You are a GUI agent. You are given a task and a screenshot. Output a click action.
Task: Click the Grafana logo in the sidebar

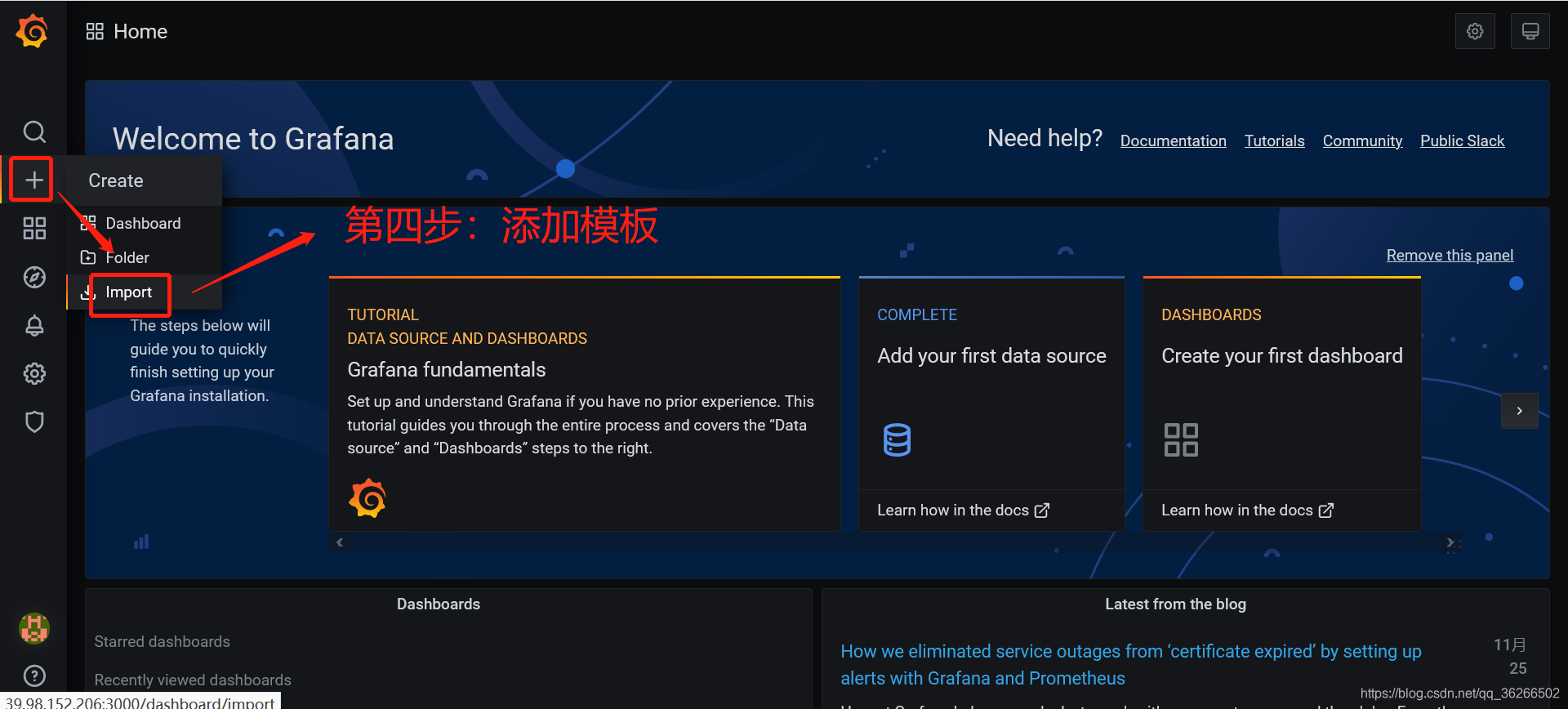point(33,31)
